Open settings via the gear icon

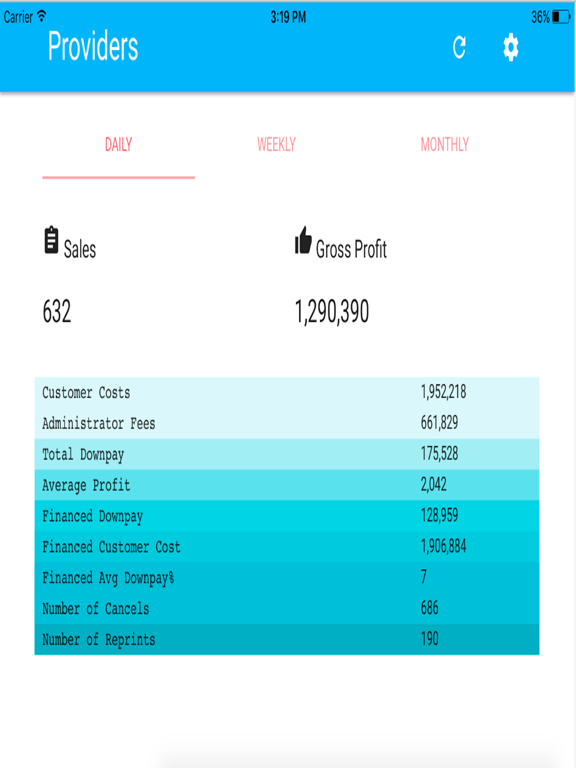coord(511,48)
